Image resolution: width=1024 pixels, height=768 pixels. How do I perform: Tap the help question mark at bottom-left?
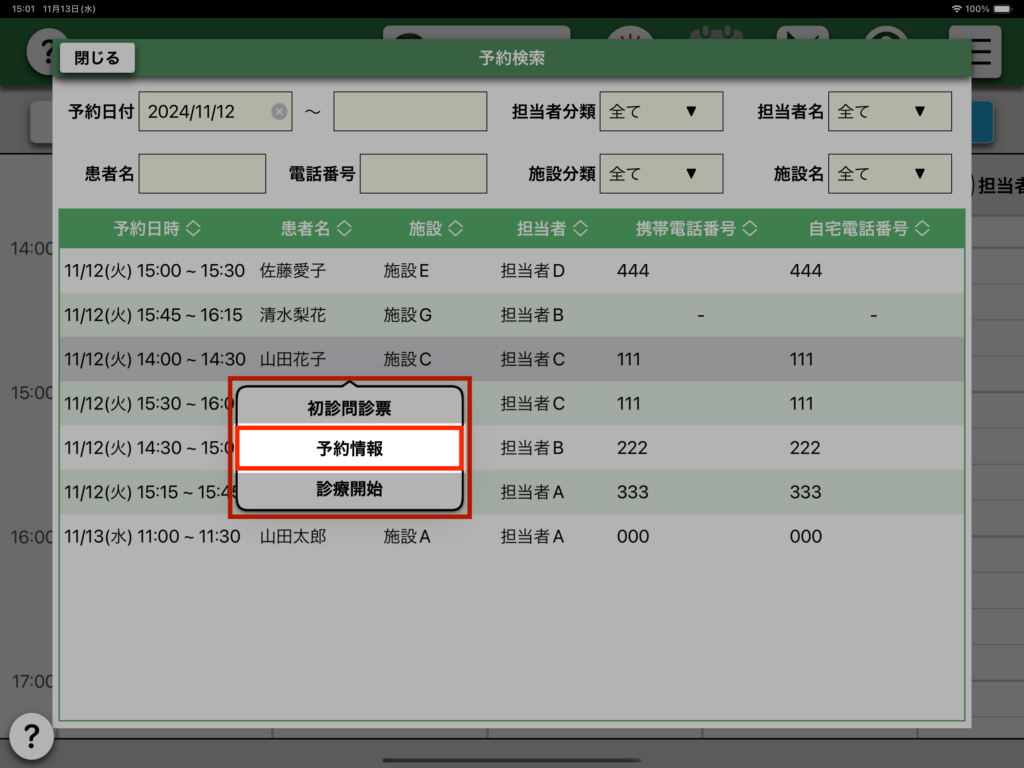(31, 736)
